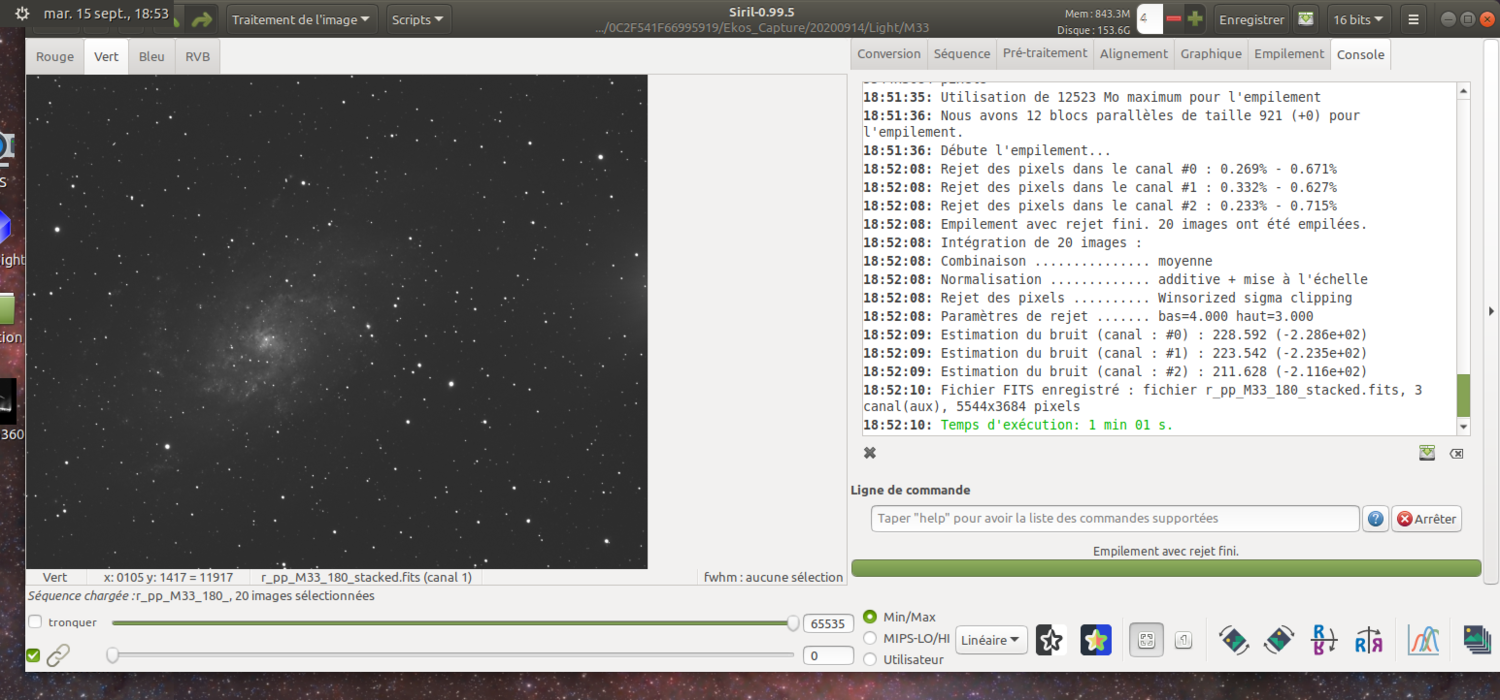1500x700 pixels.
Task: Click the M33 galaxy core in image
Action: point(265,340)
